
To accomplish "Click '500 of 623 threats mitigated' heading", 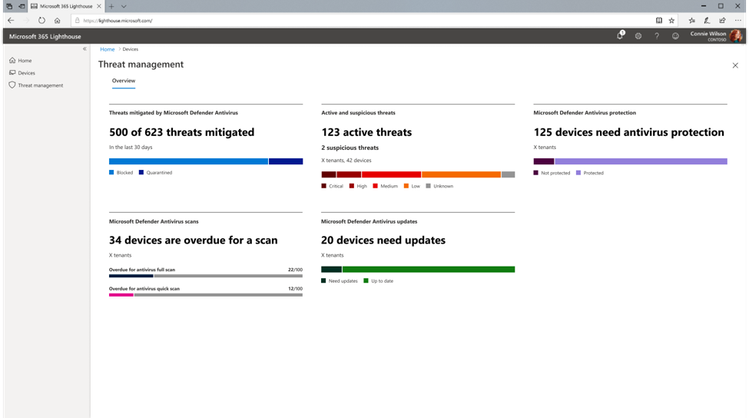I will pos(182,132).
